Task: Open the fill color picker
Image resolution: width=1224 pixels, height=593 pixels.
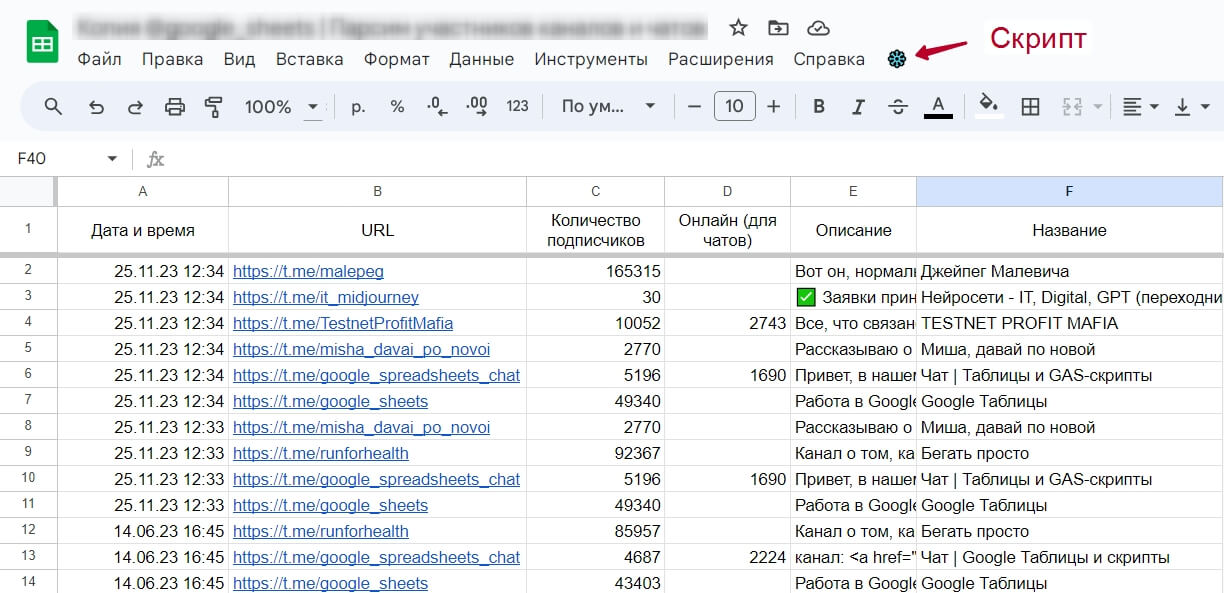Action: pos(989,106)
